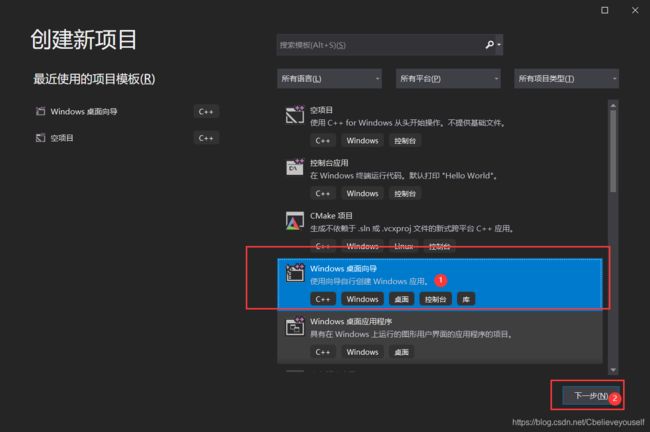Click the 下一步(N) next button
The width and height of the screenshot is (650, 432).
click(x=591, y=396)
